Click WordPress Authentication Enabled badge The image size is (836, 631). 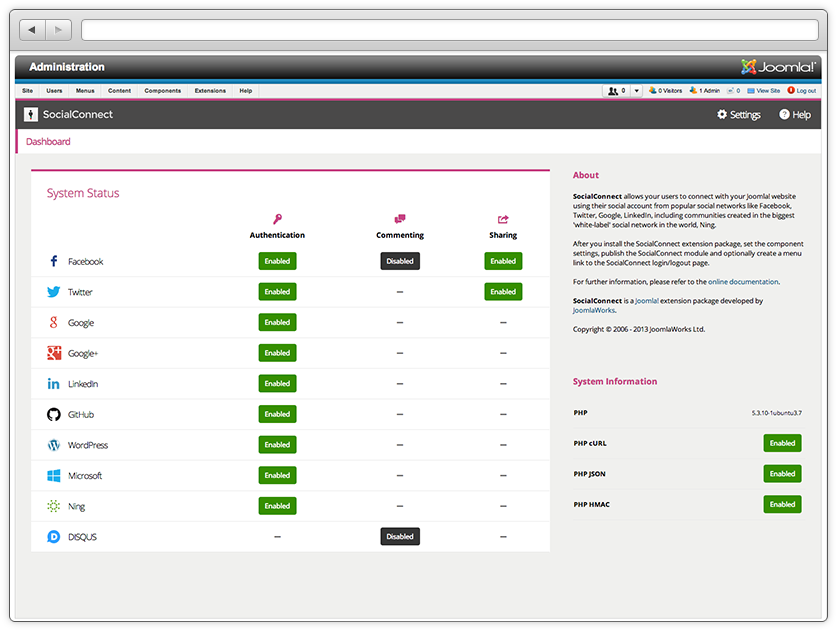coord(277,445)
